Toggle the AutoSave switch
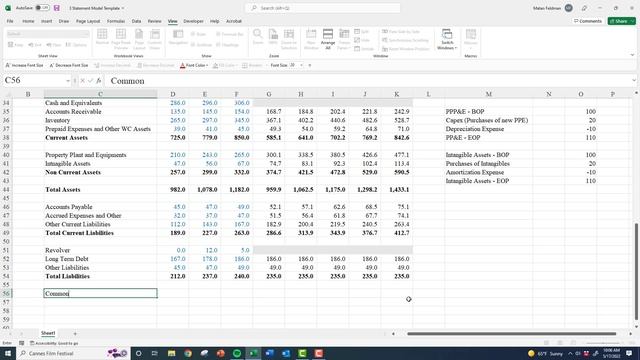The image size is (640, 360). point(42,8)
